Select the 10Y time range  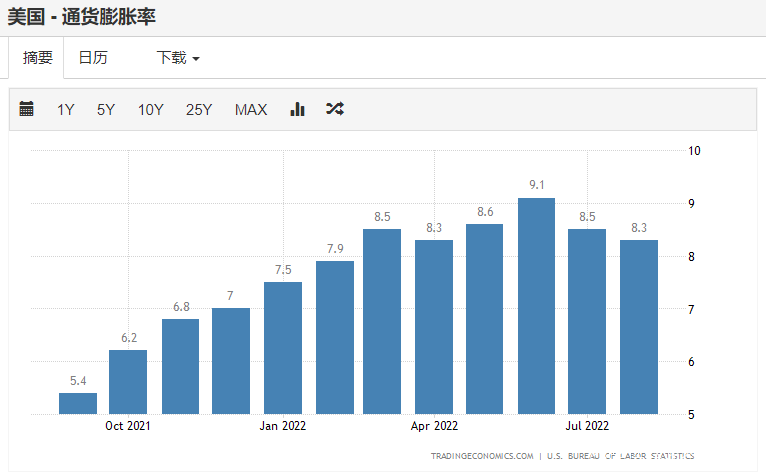point(150,109)
